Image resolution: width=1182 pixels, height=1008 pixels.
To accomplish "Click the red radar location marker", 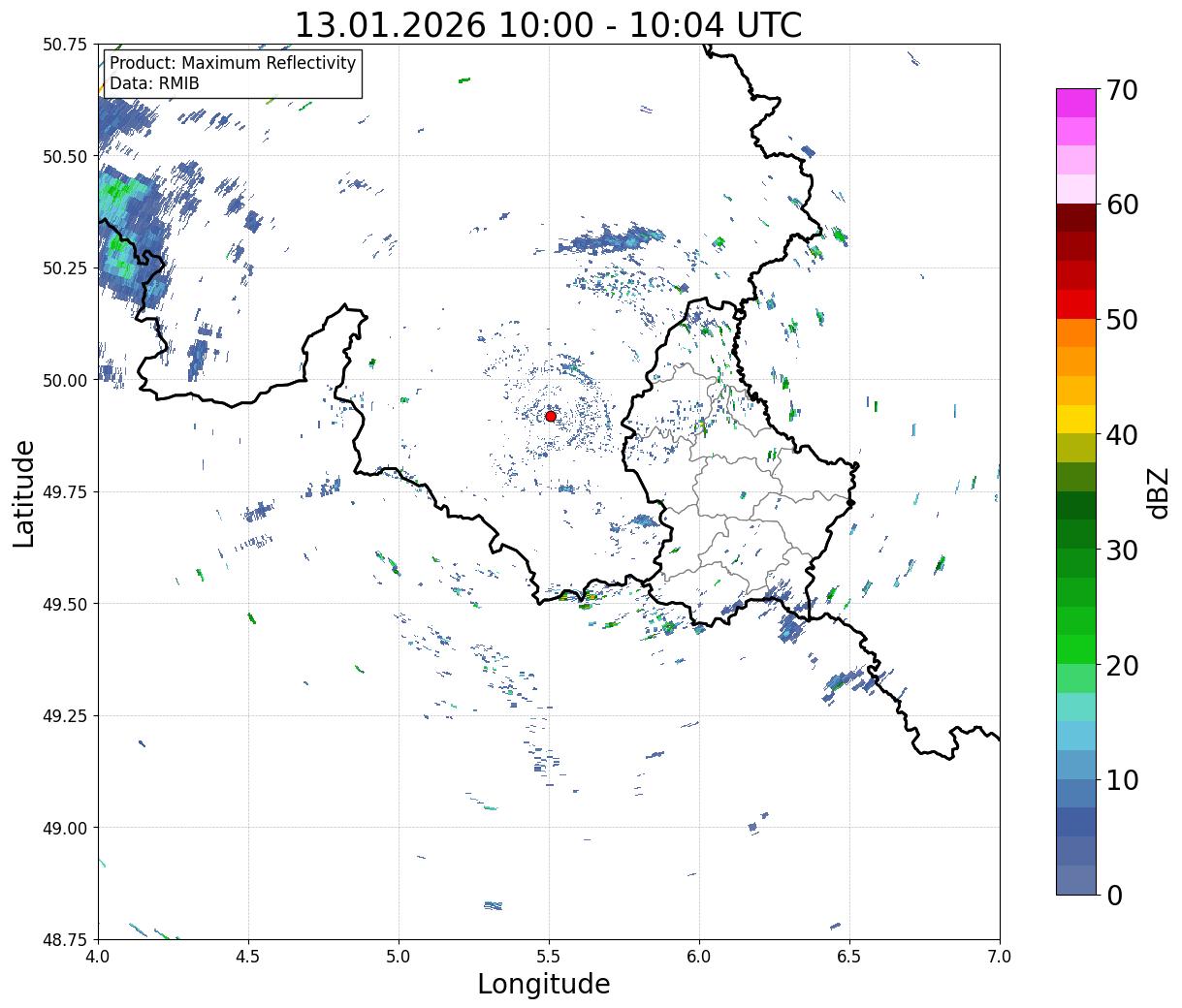I will click(x=550, y=416).
